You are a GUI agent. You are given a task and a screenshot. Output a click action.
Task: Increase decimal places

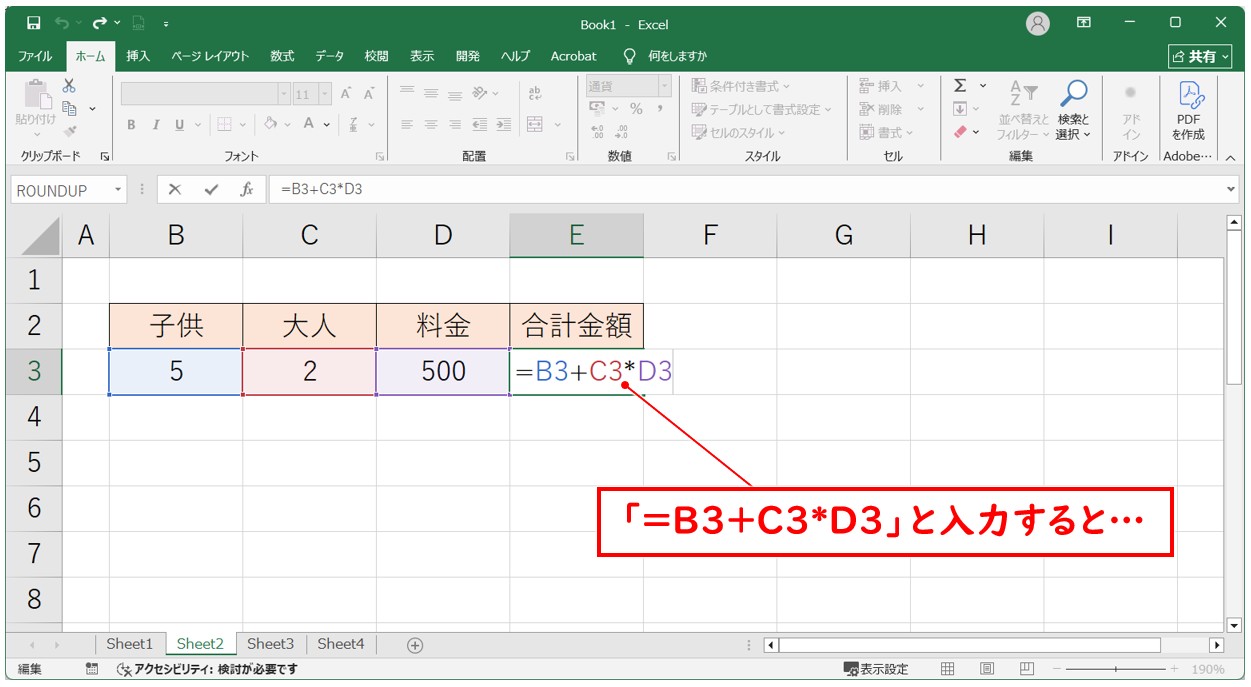598,132
